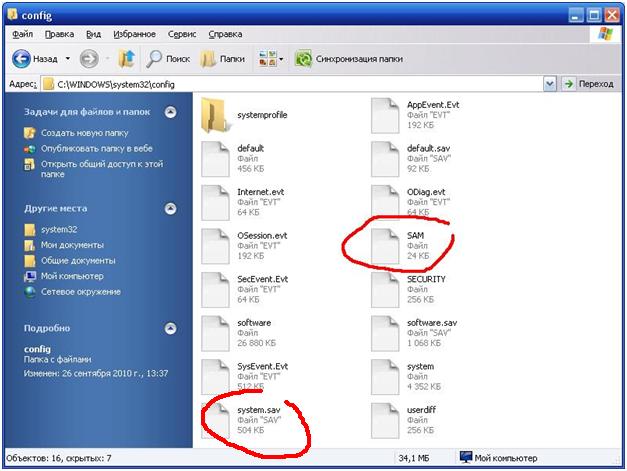Open the Поиск search tool
Screen dimensions: 627x471
coord(168,59)
